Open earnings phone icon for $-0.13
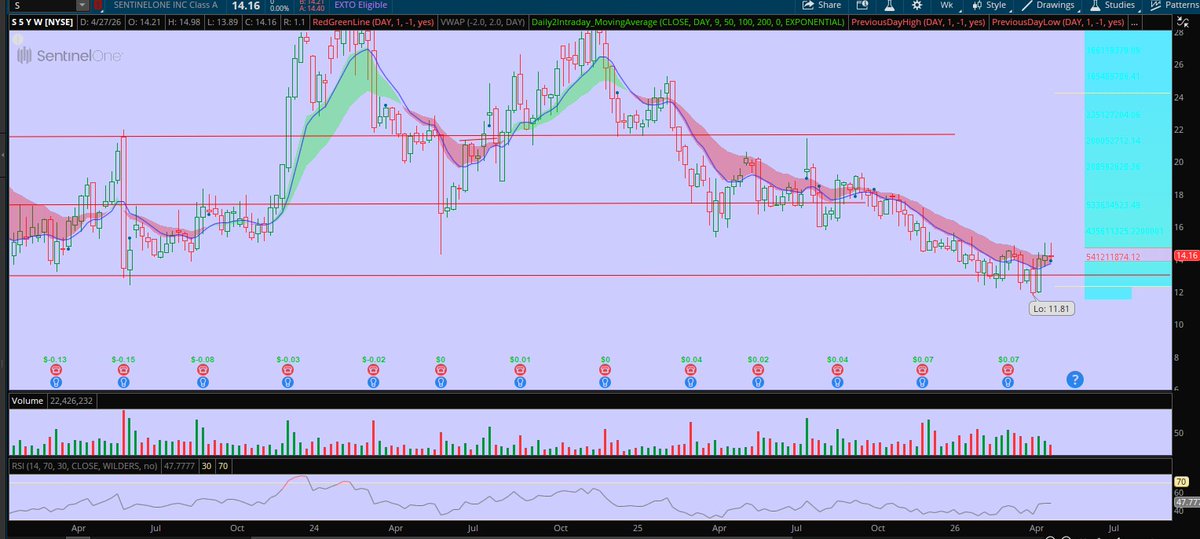1200x539 pixels. [55, 368]
